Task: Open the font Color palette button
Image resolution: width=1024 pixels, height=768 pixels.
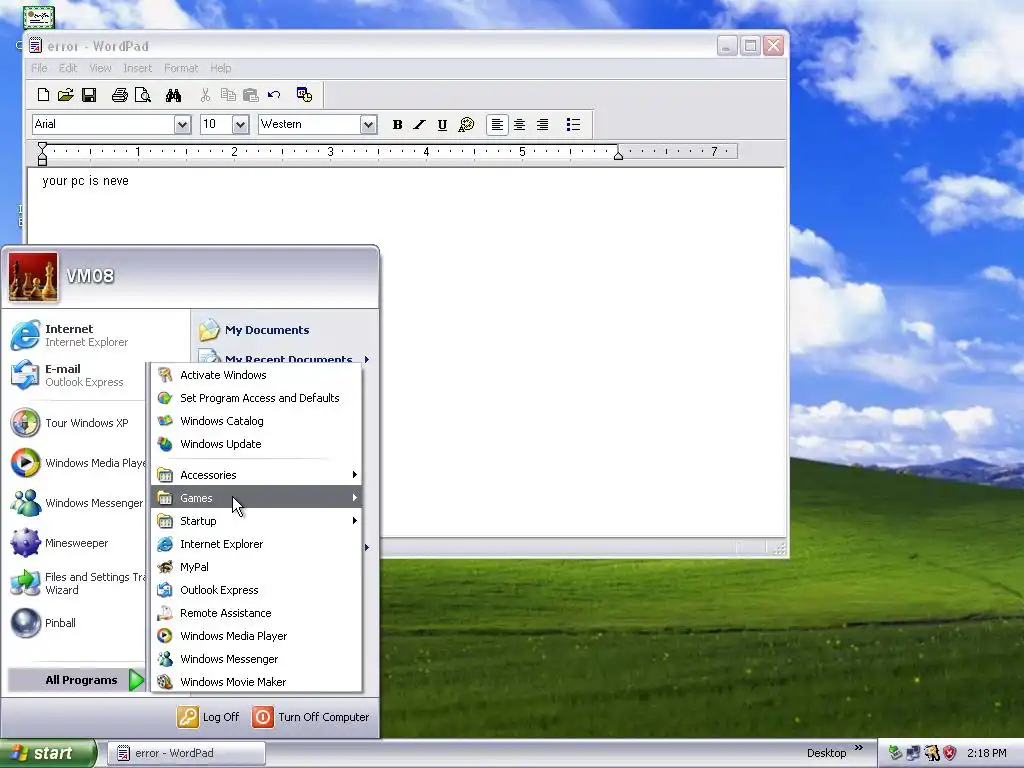Action: [466, 125]
